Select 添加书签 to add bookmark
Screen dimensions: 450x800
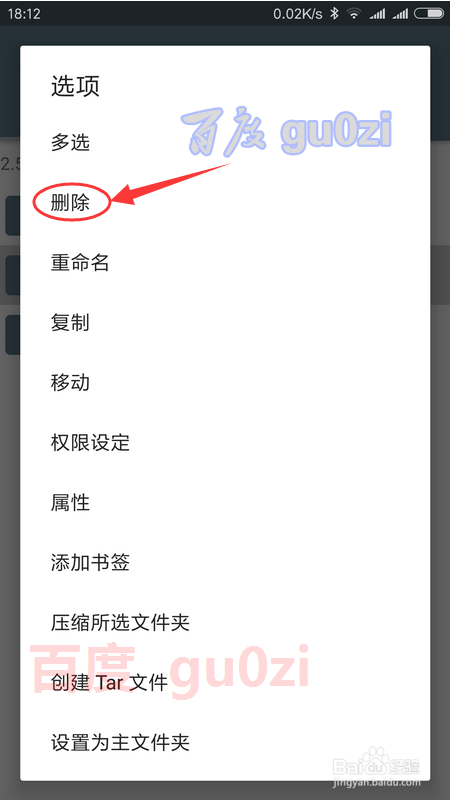coord(225,563)
